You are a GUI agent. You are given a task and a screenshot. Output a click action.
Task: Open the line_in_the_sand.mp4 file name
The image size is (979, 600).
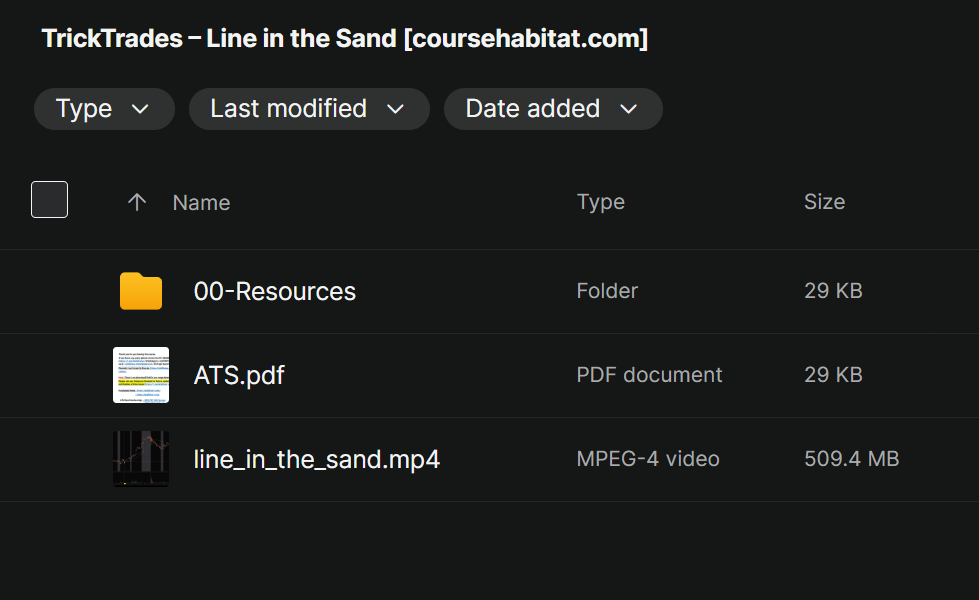coord(317,459)
